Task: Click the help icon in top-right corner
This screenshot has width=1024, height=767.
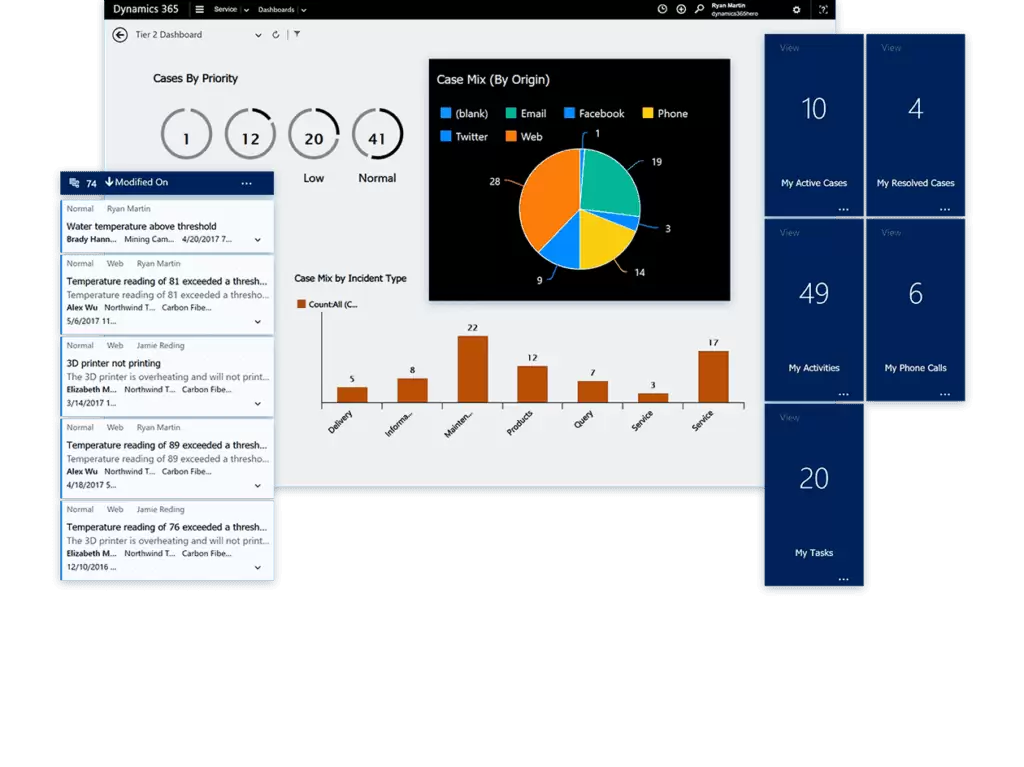Action: [823, 9]
